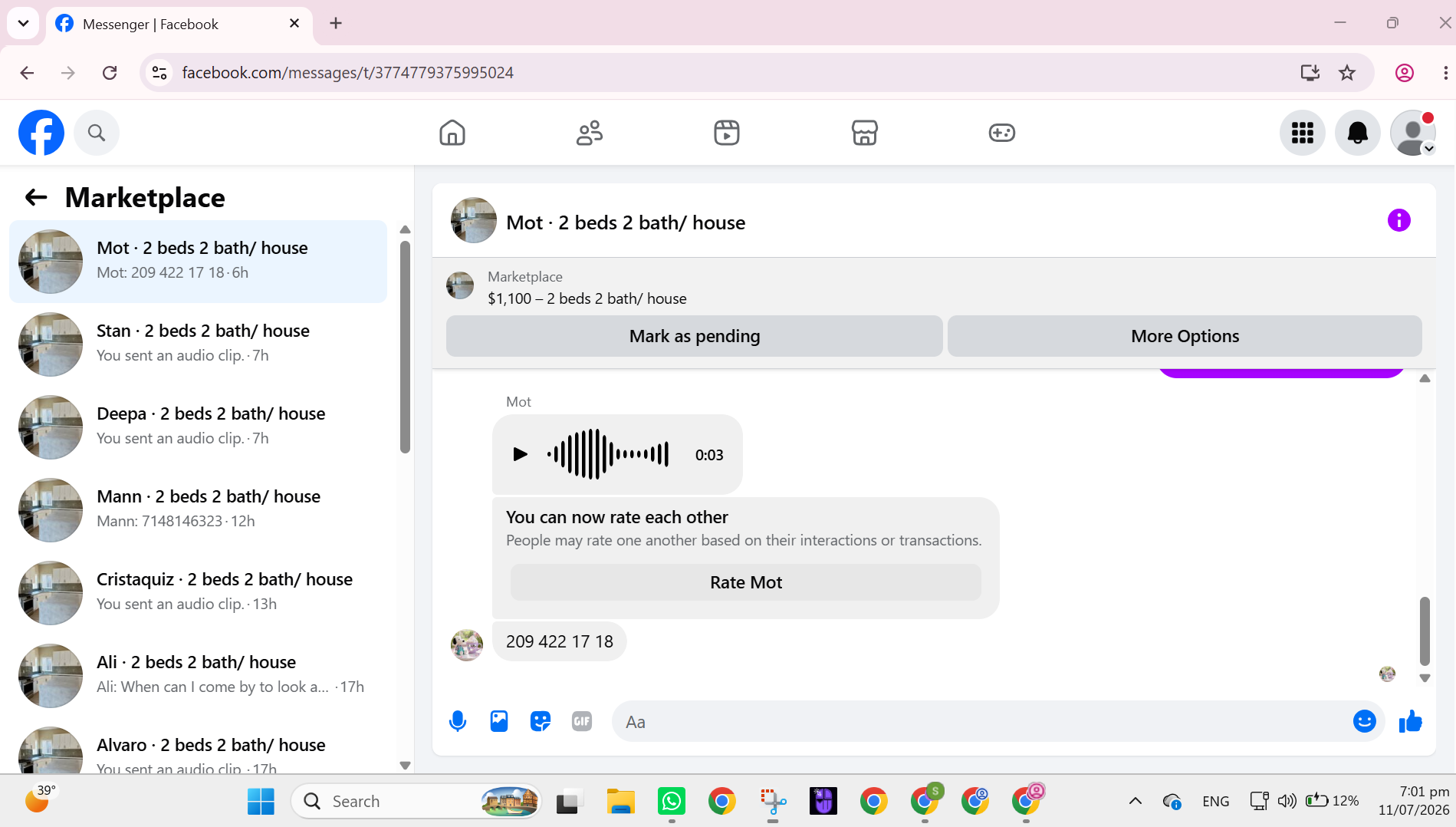Open the emoji picker
Viewport: 1456px width, 827px height.
click(x=1365, y=721)
